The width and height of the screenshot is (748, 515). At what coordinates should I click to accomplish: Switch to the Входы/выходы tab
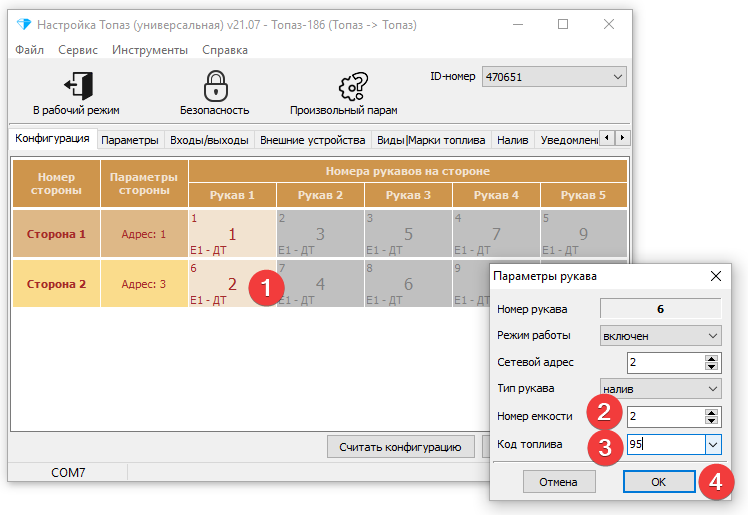(x=209, y=140)
